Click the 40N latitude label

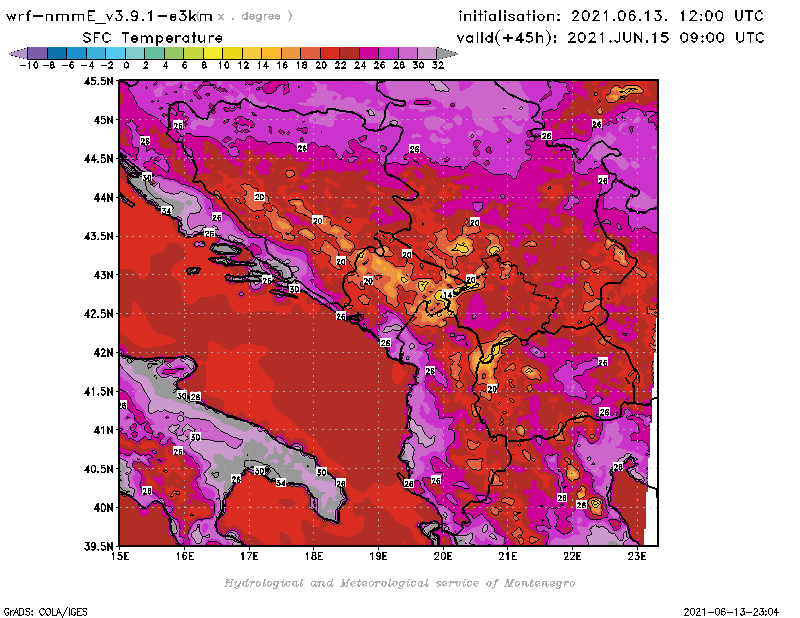pyautogui.click(x=103, y=507)
